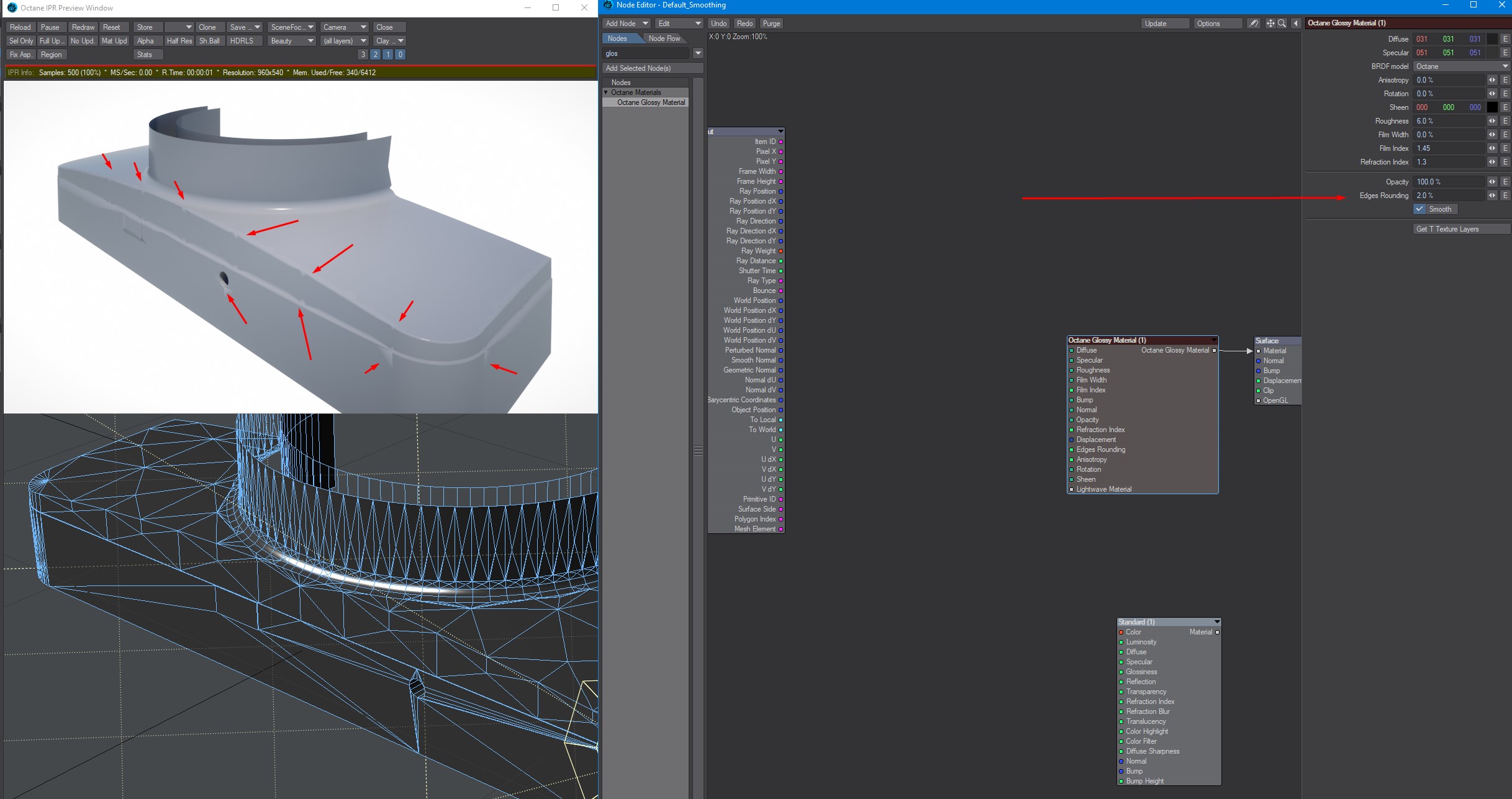The height and width of the screenshot is (799, 1512).
Task: Toggle the Smooth checkbox
Action: (x=1421, y=209)
